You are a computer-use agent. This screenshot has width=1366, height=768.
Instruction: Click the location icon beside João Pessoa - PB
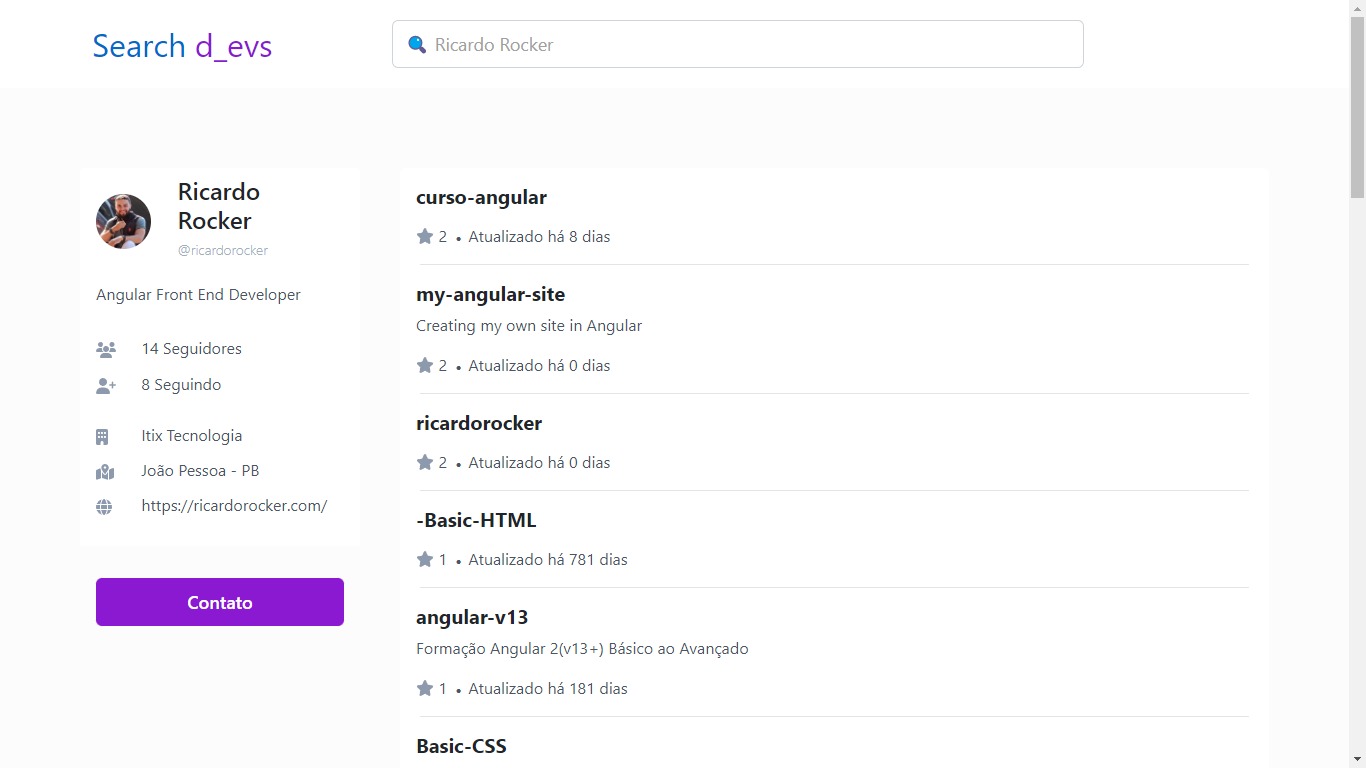pyautogui.click(x=105, y=470)
